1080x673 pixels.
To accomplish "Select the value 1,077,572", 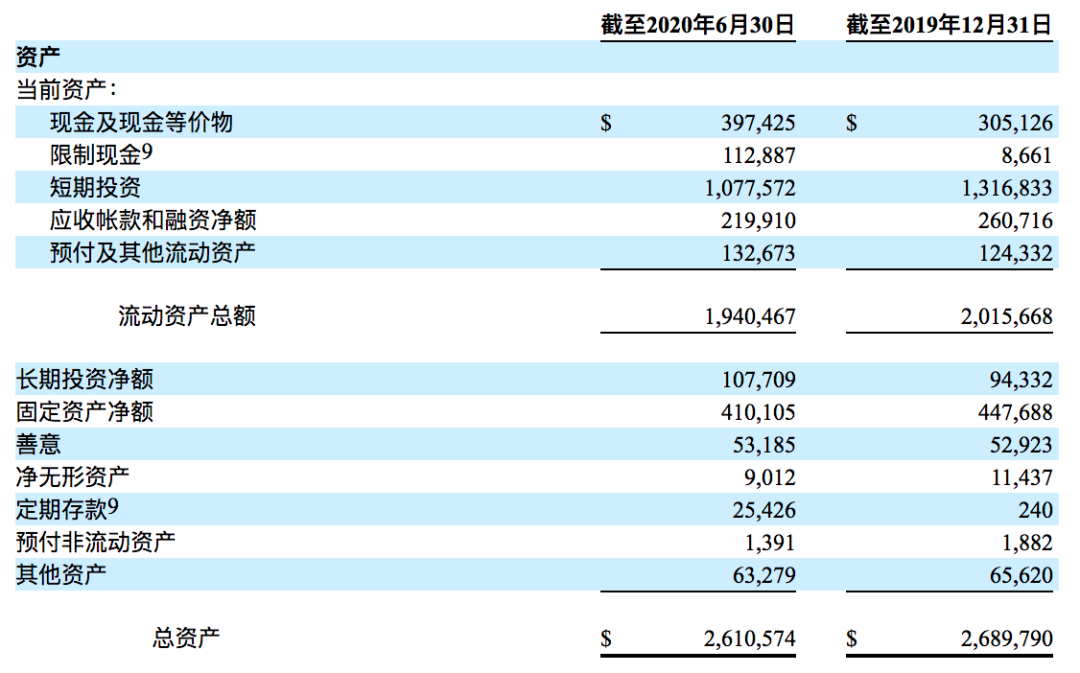I will [750, 188].
